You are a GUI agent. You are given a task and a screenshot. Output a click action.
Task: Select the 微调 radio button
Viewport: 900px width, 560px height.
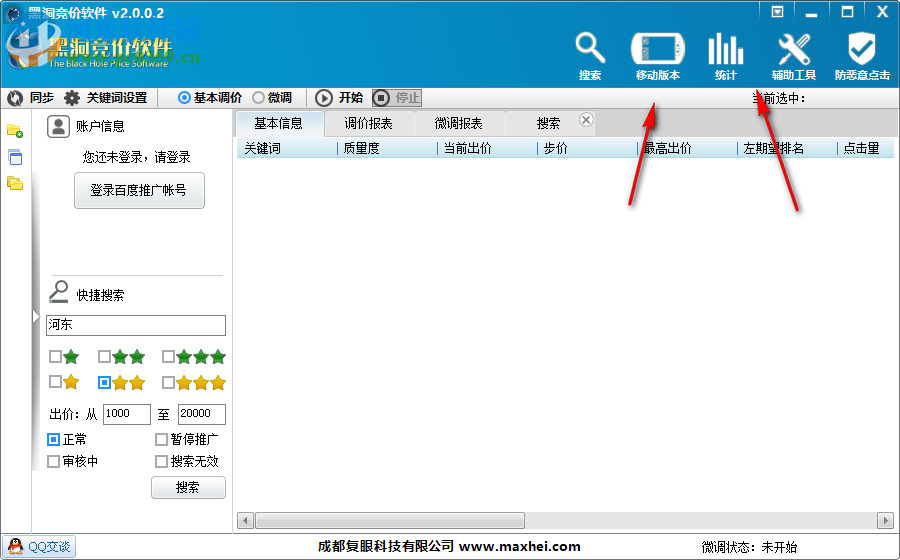coord(258,98)
